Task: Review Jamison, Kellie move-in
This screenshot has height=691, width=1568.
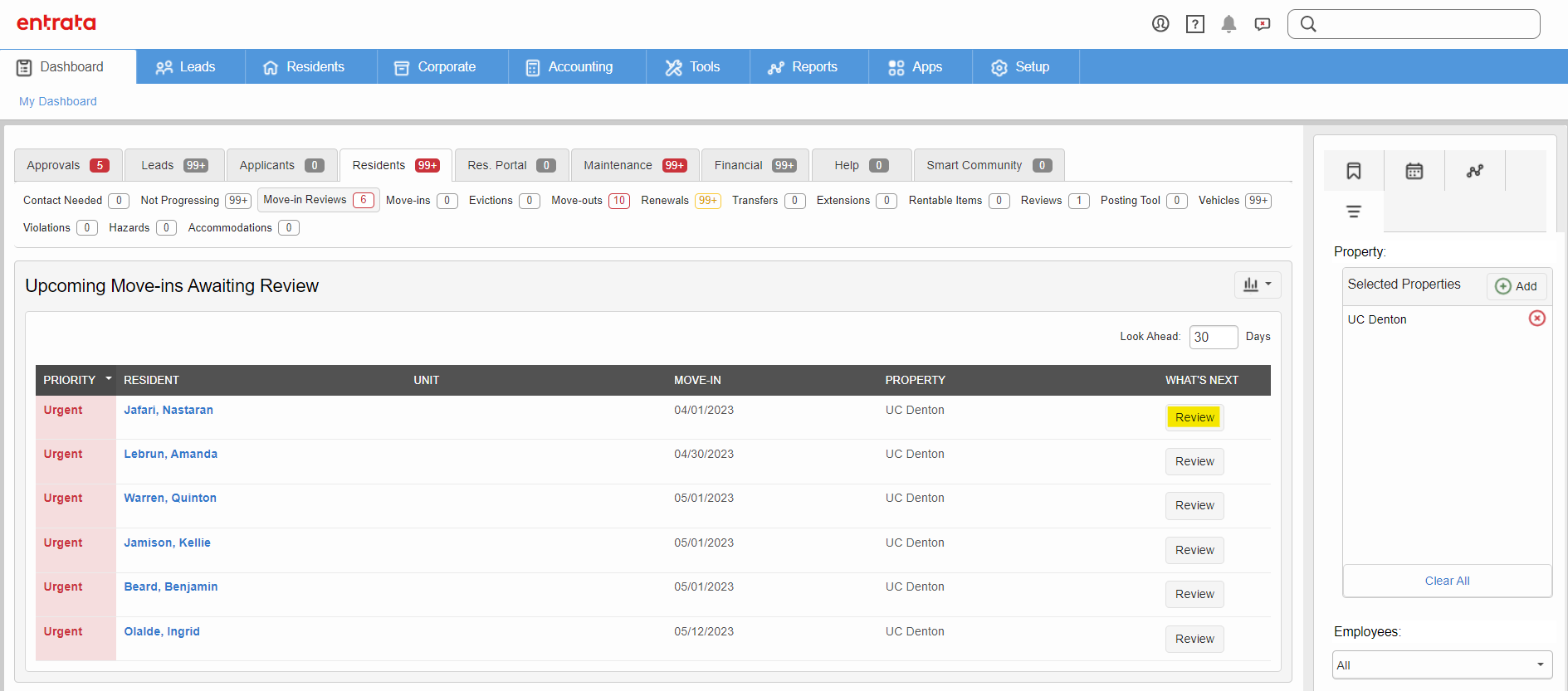Action: click(1194, 550)
